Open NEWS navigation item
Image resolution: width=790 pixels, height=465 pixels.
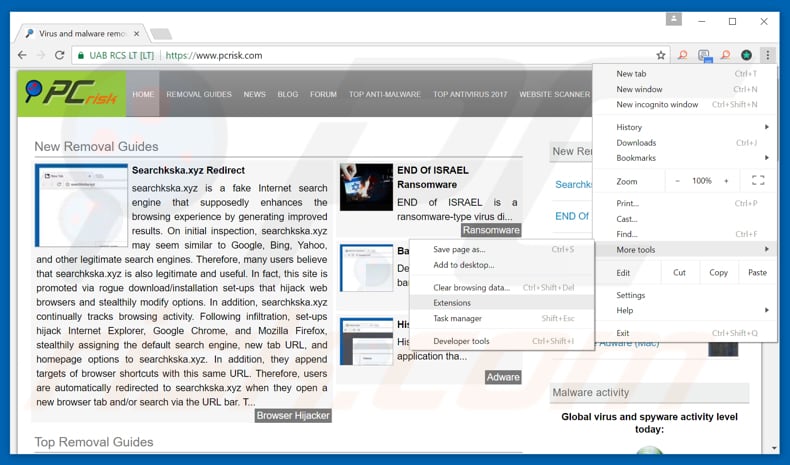(254, 94)
